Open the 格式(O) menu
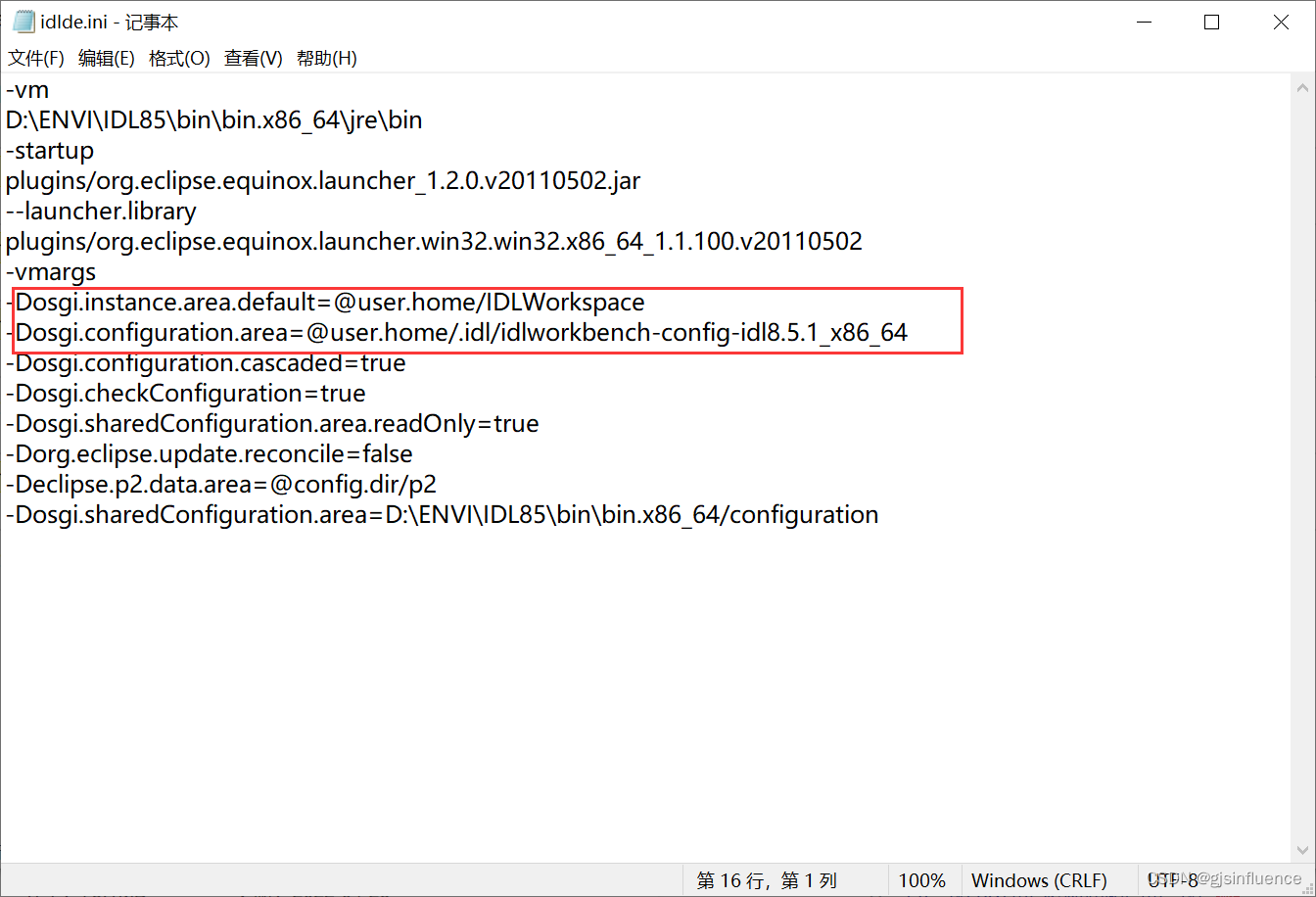 point(179,58)
